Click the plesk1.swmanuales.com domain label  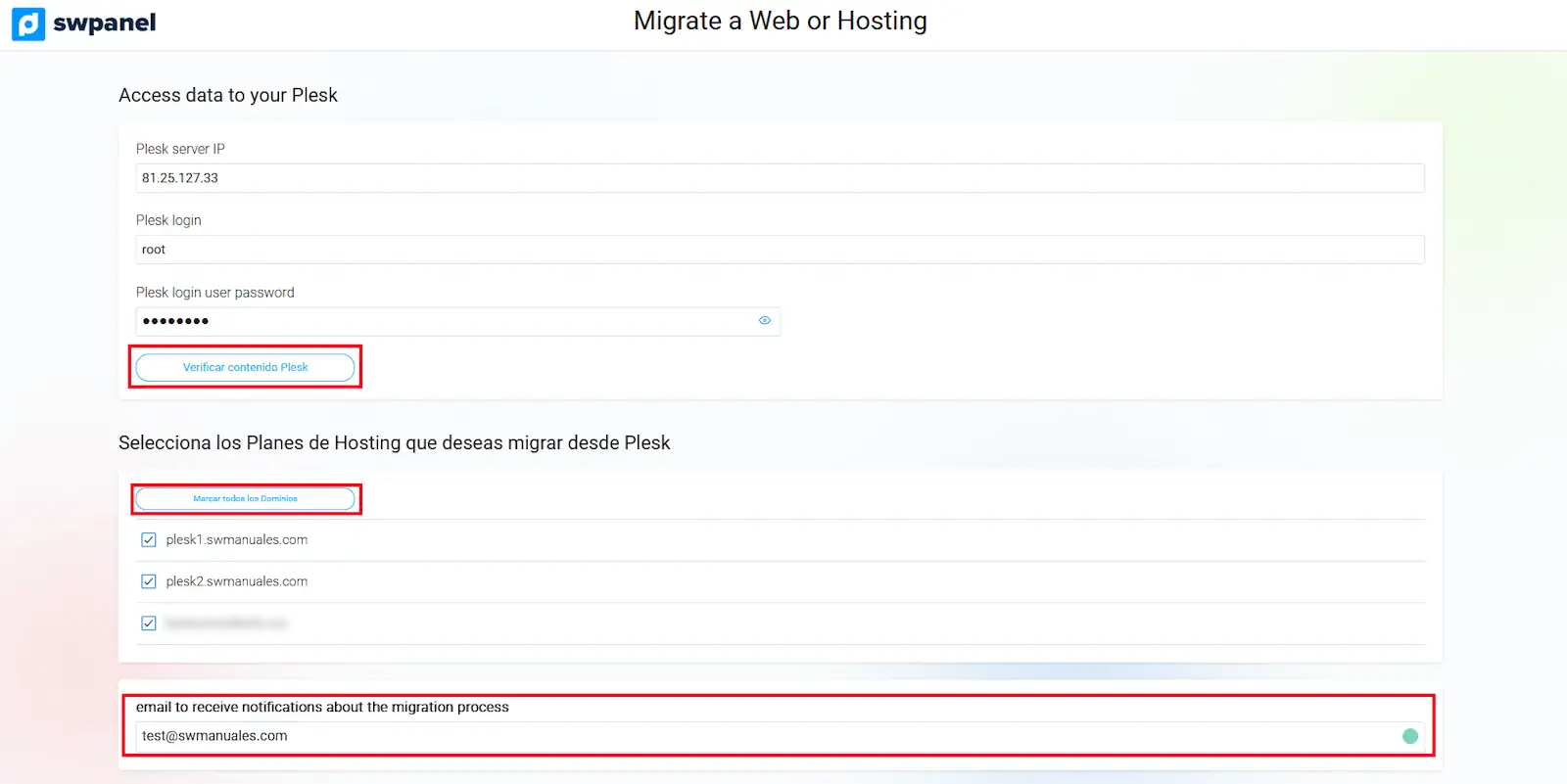237,540
